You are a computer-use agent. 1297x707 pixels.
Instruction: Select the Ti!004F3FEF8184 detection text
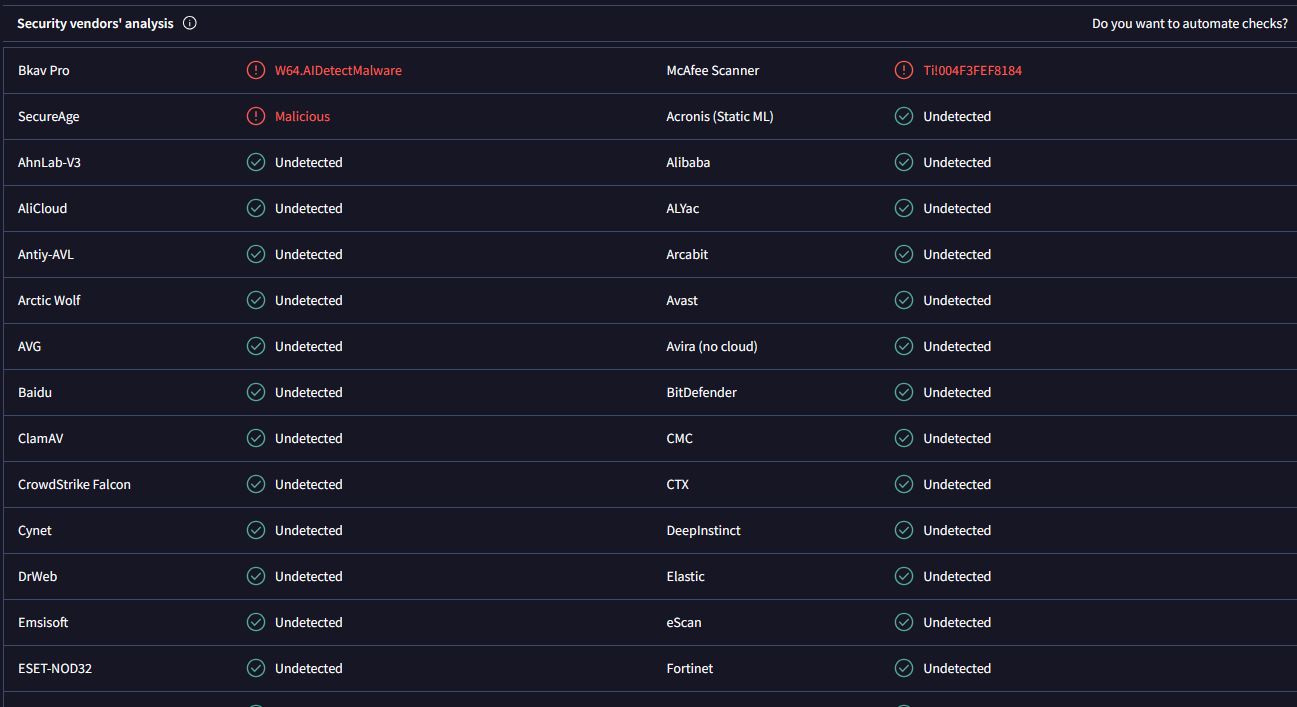(x=973, y=70)
